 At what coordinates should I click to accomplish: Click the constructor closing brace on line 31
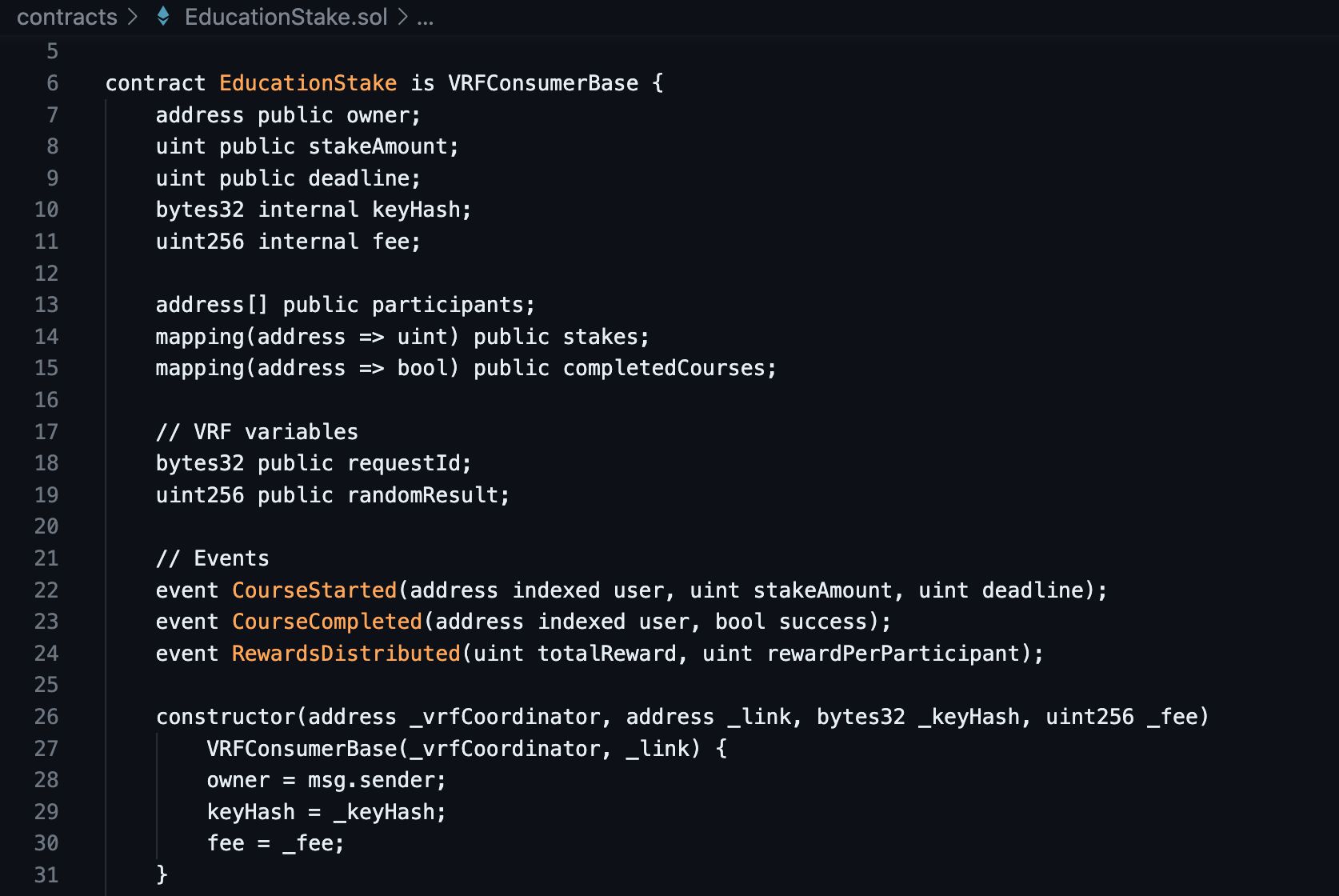pyautogui.click(x=162, y=874)
